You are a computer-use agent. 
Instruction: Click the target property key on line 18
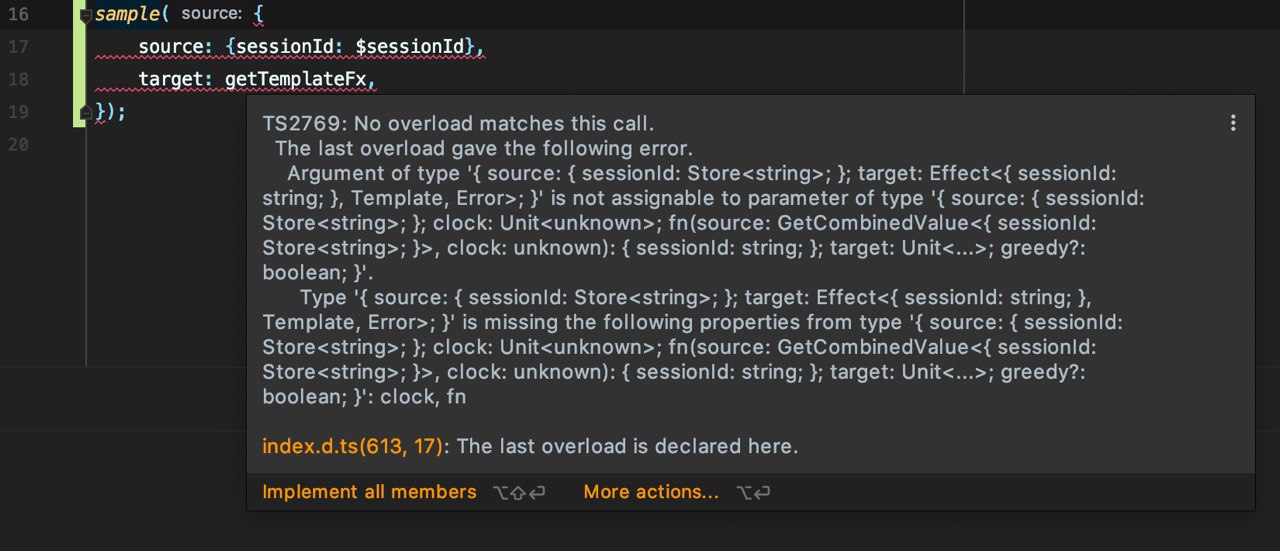170,79
